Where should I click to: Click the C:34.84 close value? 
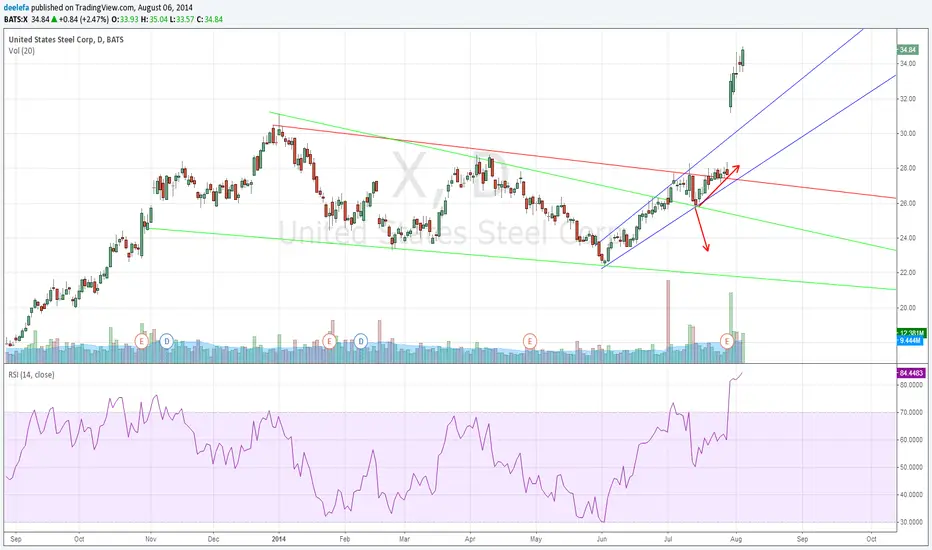[210, 20]
